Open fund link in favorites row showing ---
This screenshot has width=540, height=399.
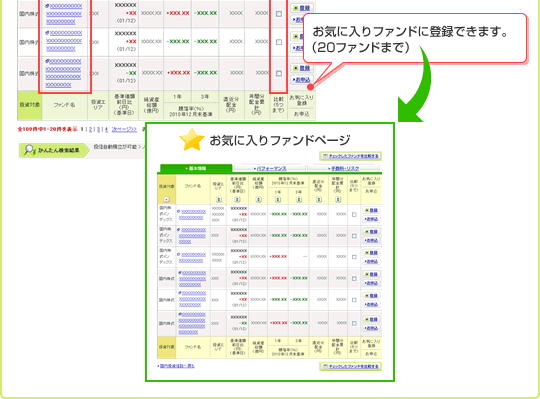(x=192, y=258)
